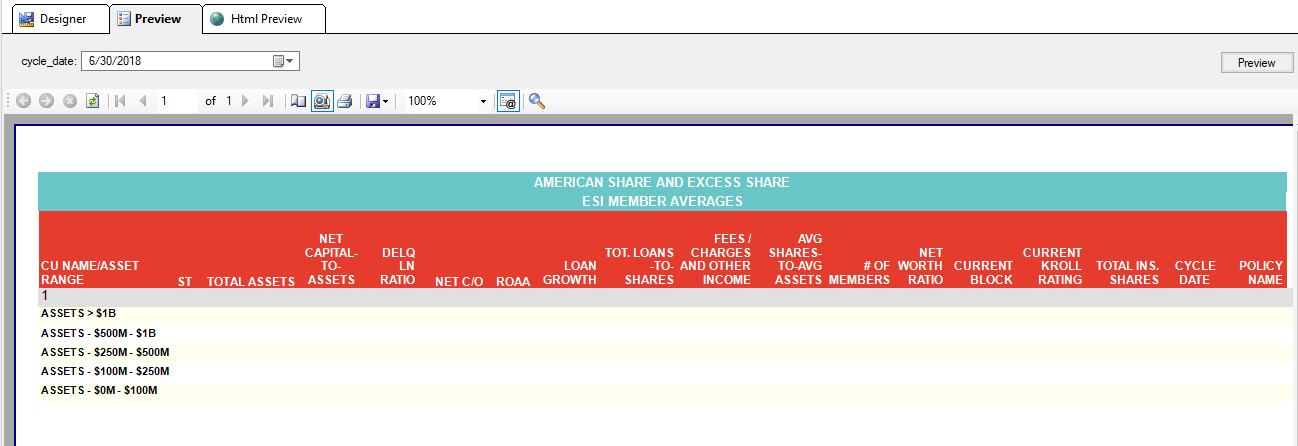Image resolution: width=1298 pixels, height=446 pixels.
Task: Click the Forward navigation arrow icon
Action: [x=46, y=101]
